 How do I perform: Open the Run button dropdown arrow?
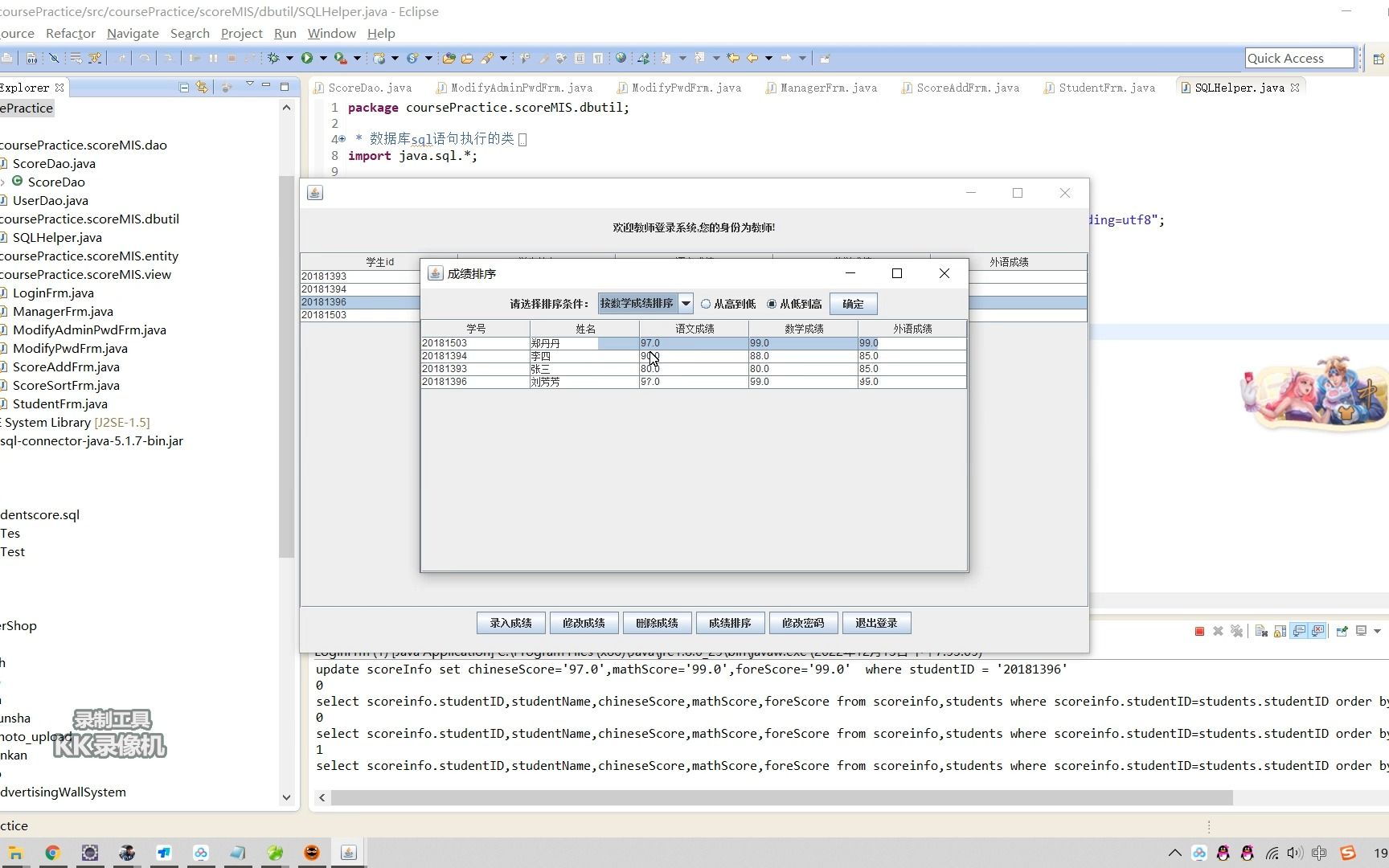coord(323,58)
